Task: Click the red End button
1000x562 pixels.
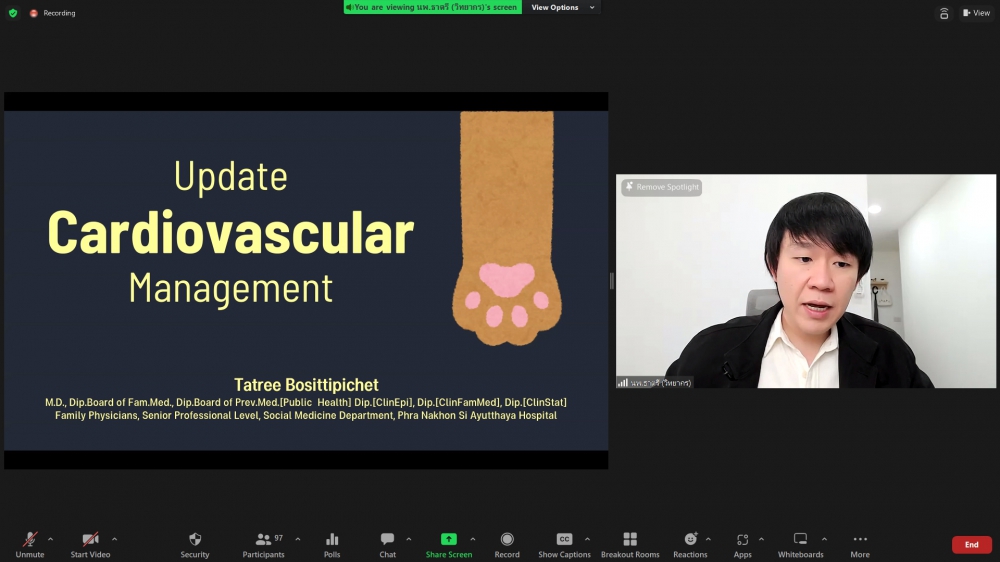Action: click(x=971, y=545)
